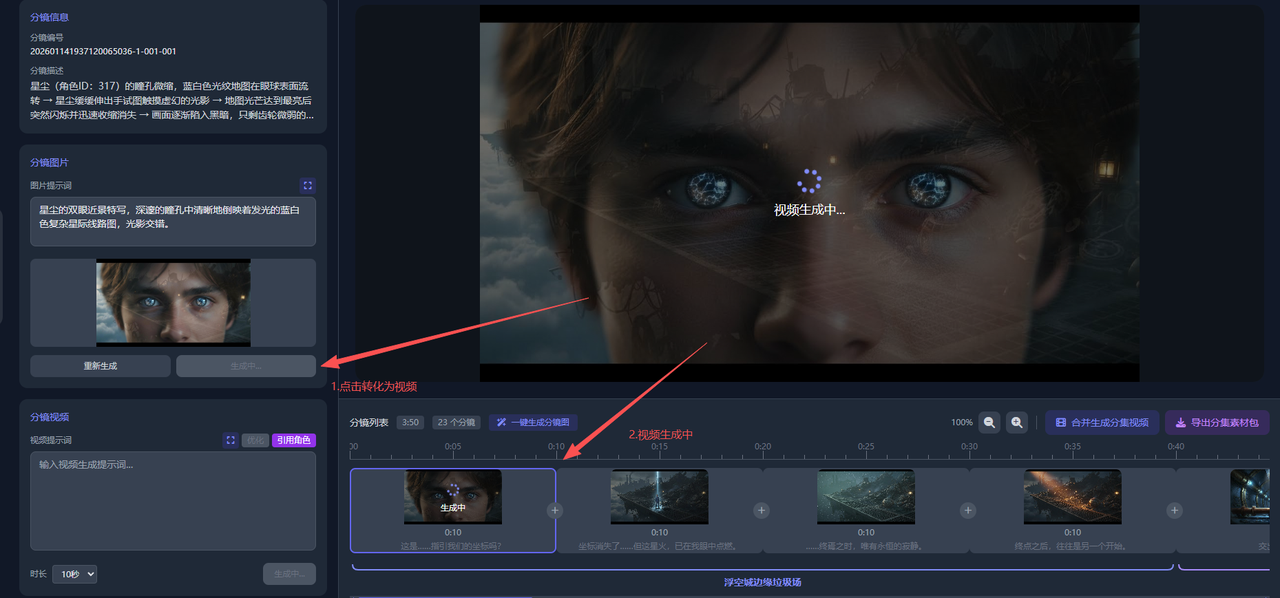Click the 分镜视频 section heading
This screenshot has width=1280, height=598.
49,417
